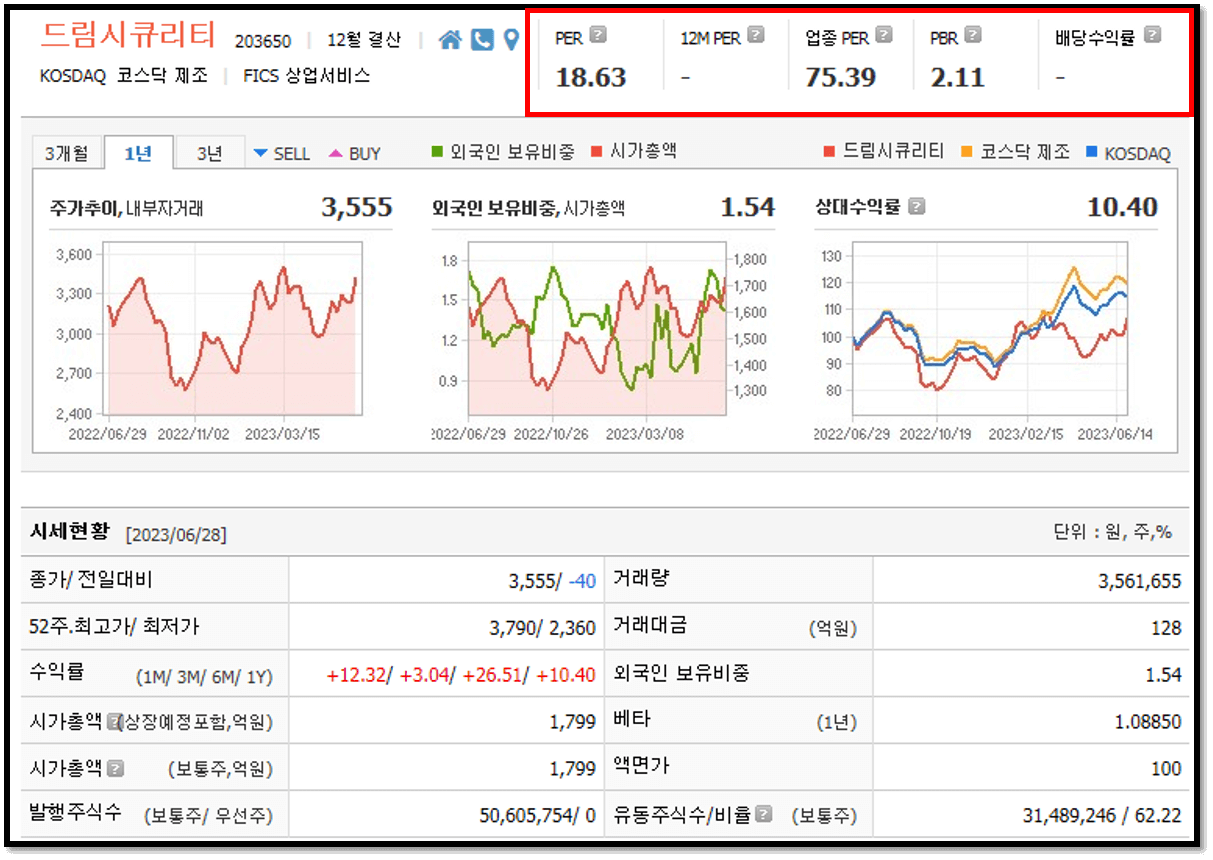1213x860 pixels.
Task: Click the 드림시큐리티 company title
Action: pos(128,35)
